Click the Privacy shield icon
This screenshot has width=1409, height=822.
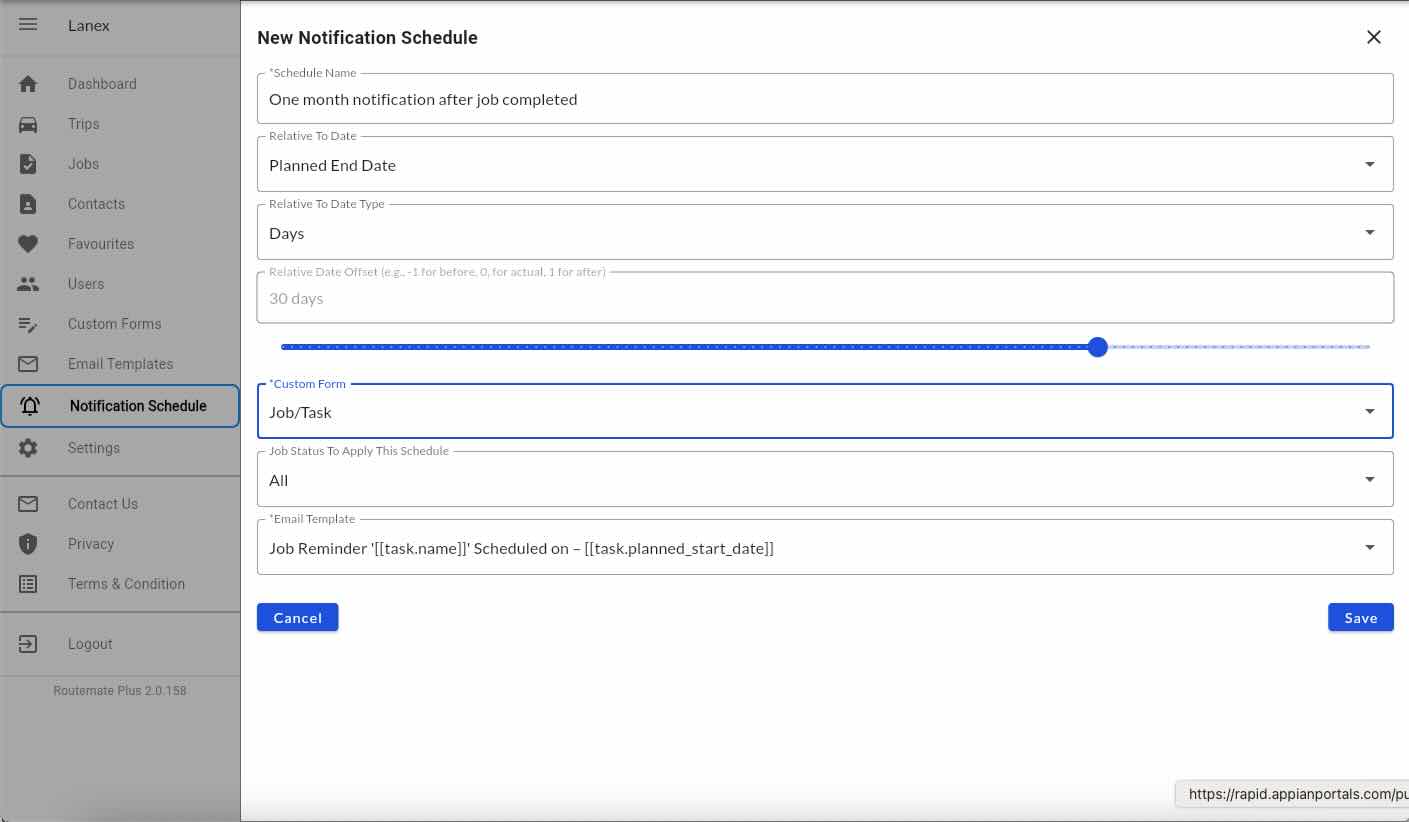click(28, 544)
